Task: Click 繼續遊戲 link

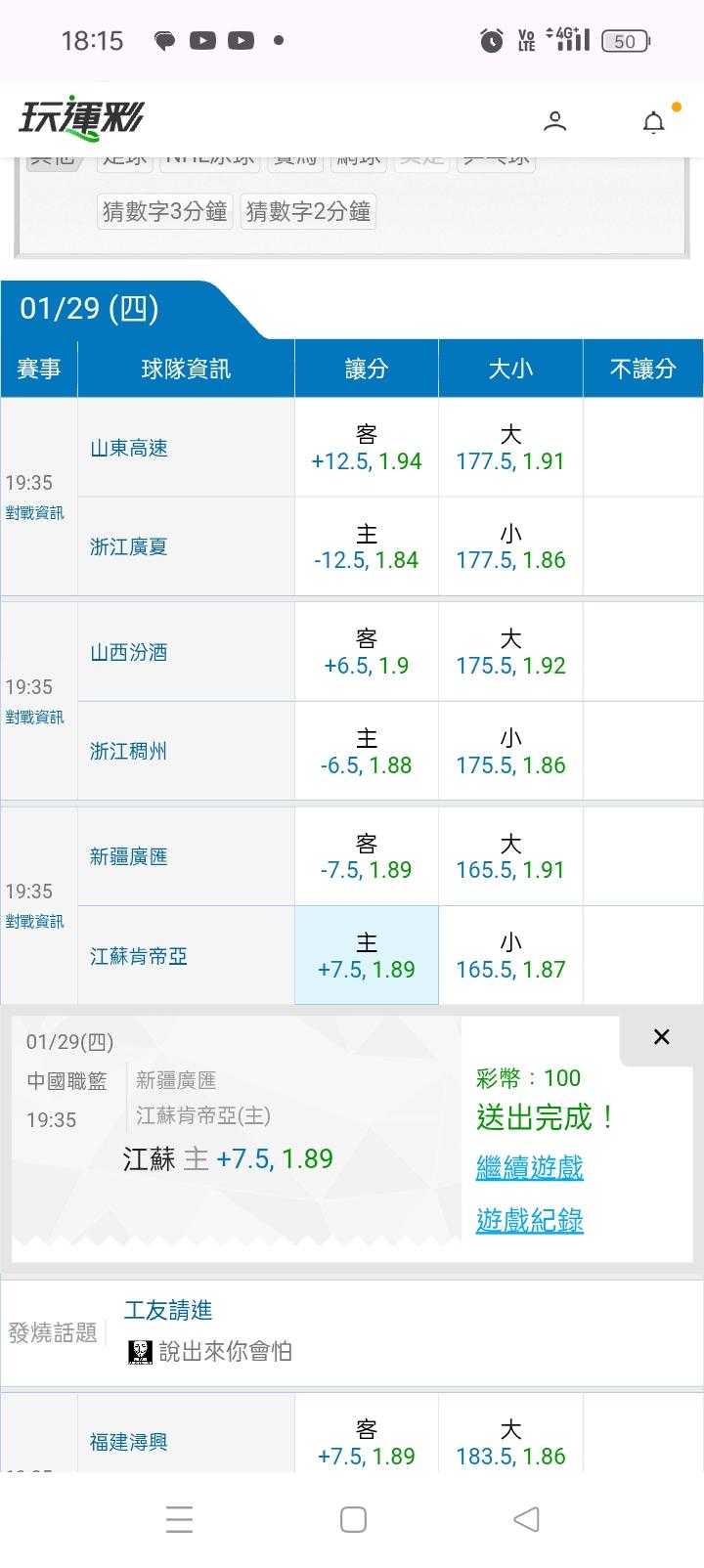Action: pyautogui.click(x=529, y=1167)
